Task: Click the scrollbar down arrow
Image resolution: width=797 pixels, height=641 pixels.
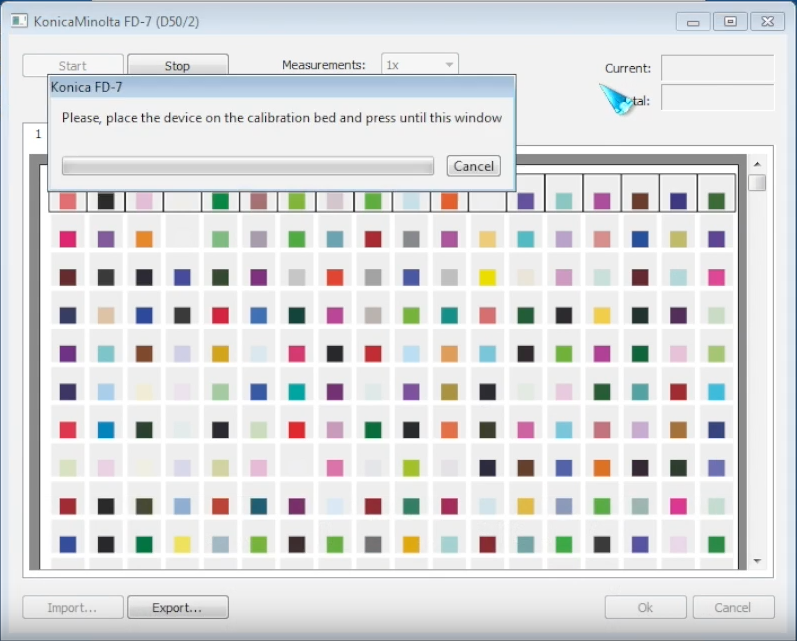Action: click(757, 561)
